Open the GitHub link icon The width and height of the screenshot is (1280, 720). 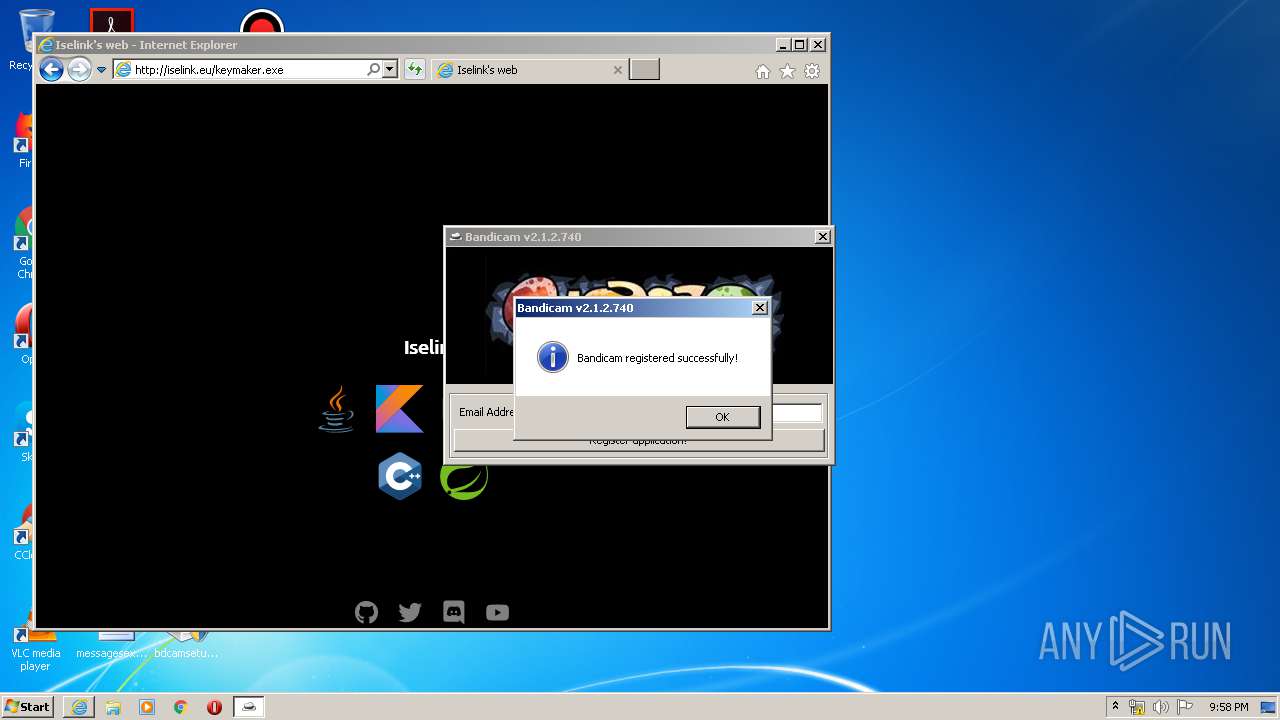(367, 612)
